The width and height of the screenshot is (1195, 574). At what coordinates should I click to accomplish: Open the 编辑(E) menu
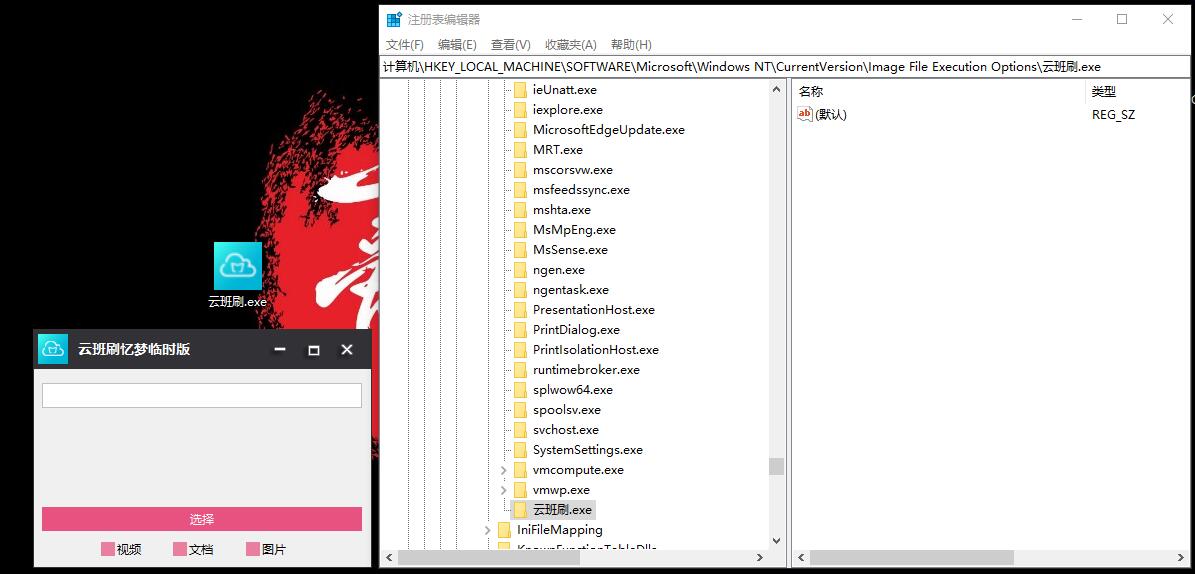[x=457, y=45]
